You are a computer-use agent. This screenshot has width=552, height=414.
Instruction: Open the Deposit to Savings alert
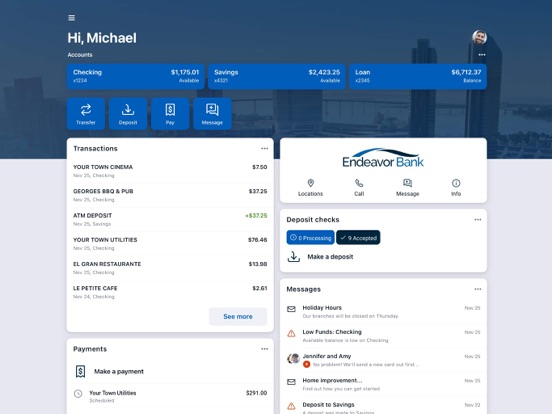click(383, 406)
